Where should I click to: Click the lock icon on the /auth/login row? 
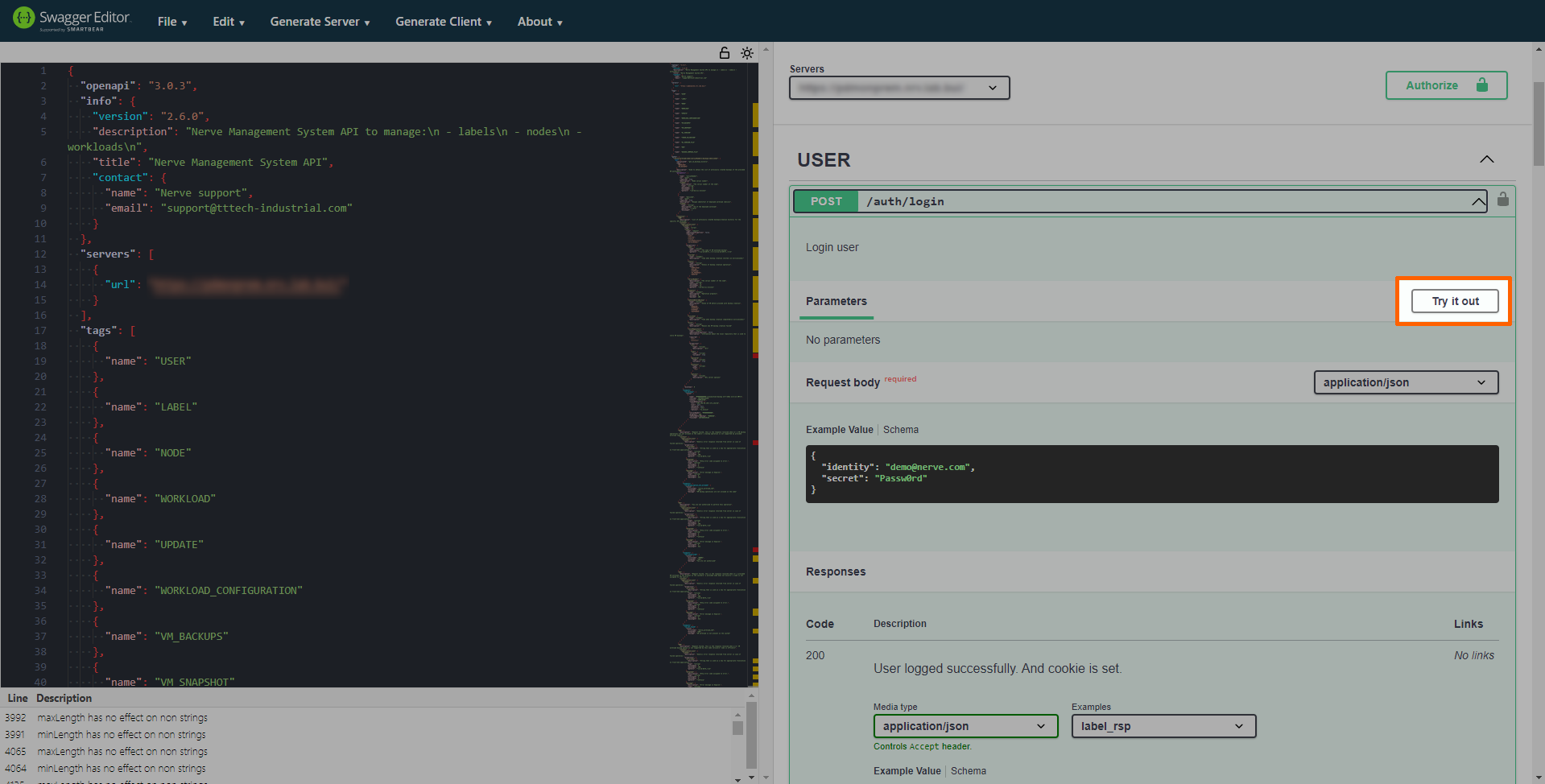[x=1502, y=200]
